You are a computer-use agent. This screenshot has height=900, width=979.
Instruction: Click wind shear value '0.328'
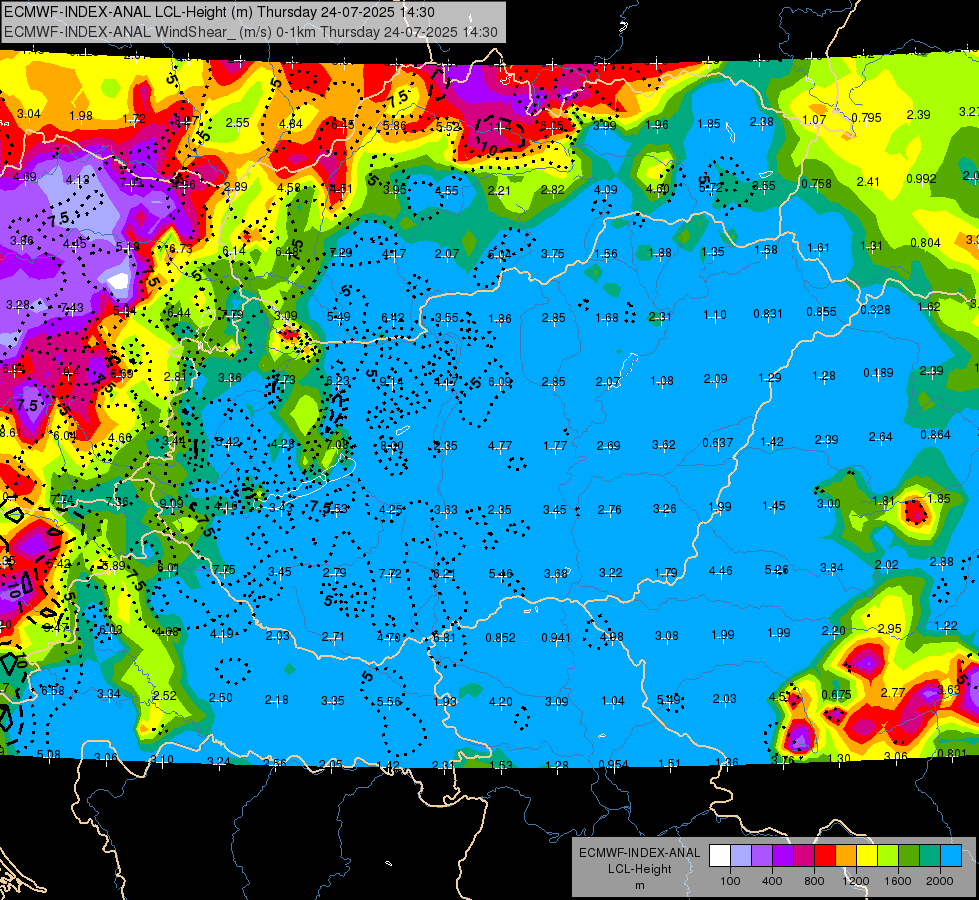click(x=875, y=310)
